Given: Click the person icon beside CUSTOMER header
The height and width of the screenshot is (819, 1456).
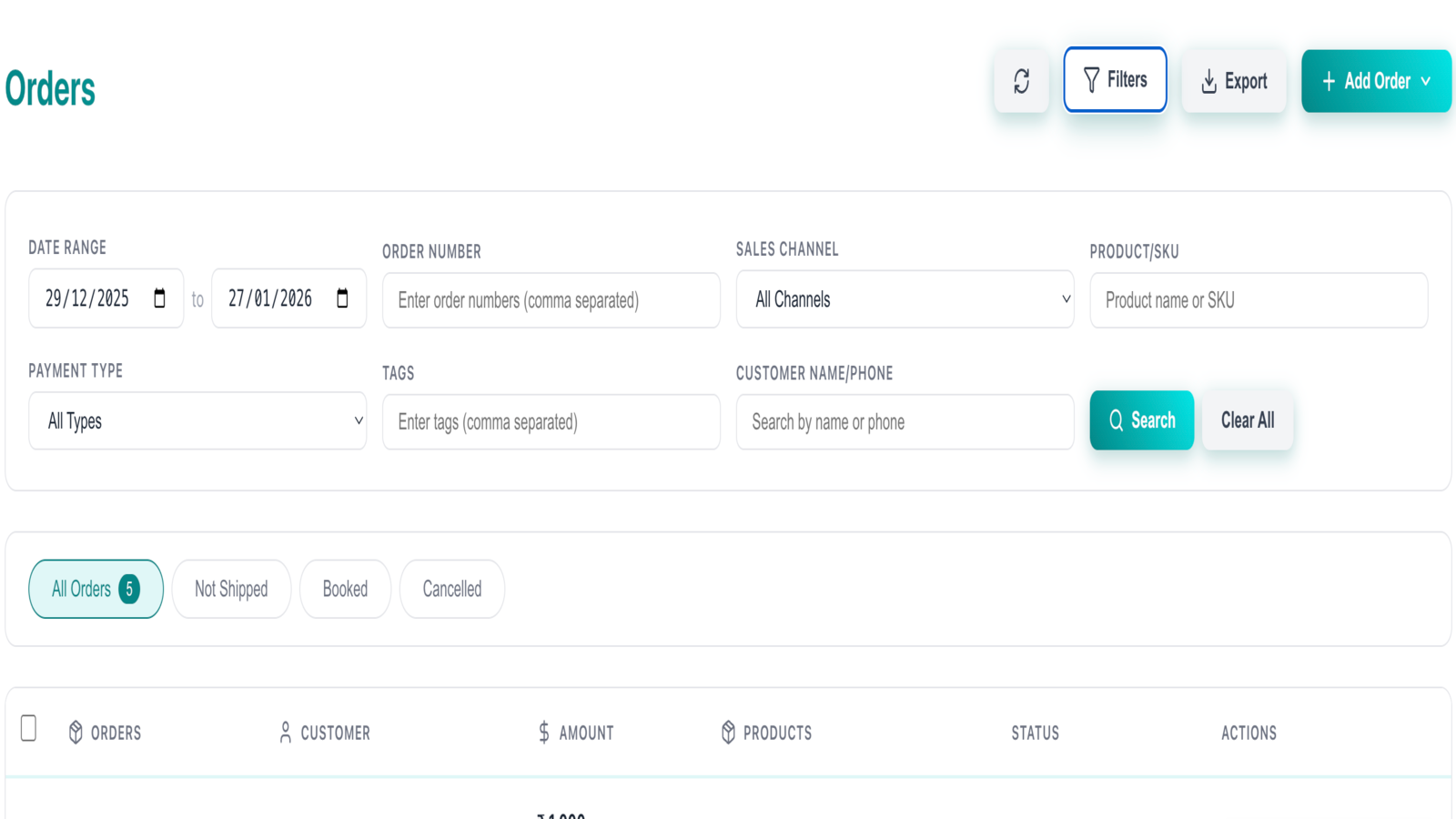Looking at the screenshot, I should coord(286,733).
